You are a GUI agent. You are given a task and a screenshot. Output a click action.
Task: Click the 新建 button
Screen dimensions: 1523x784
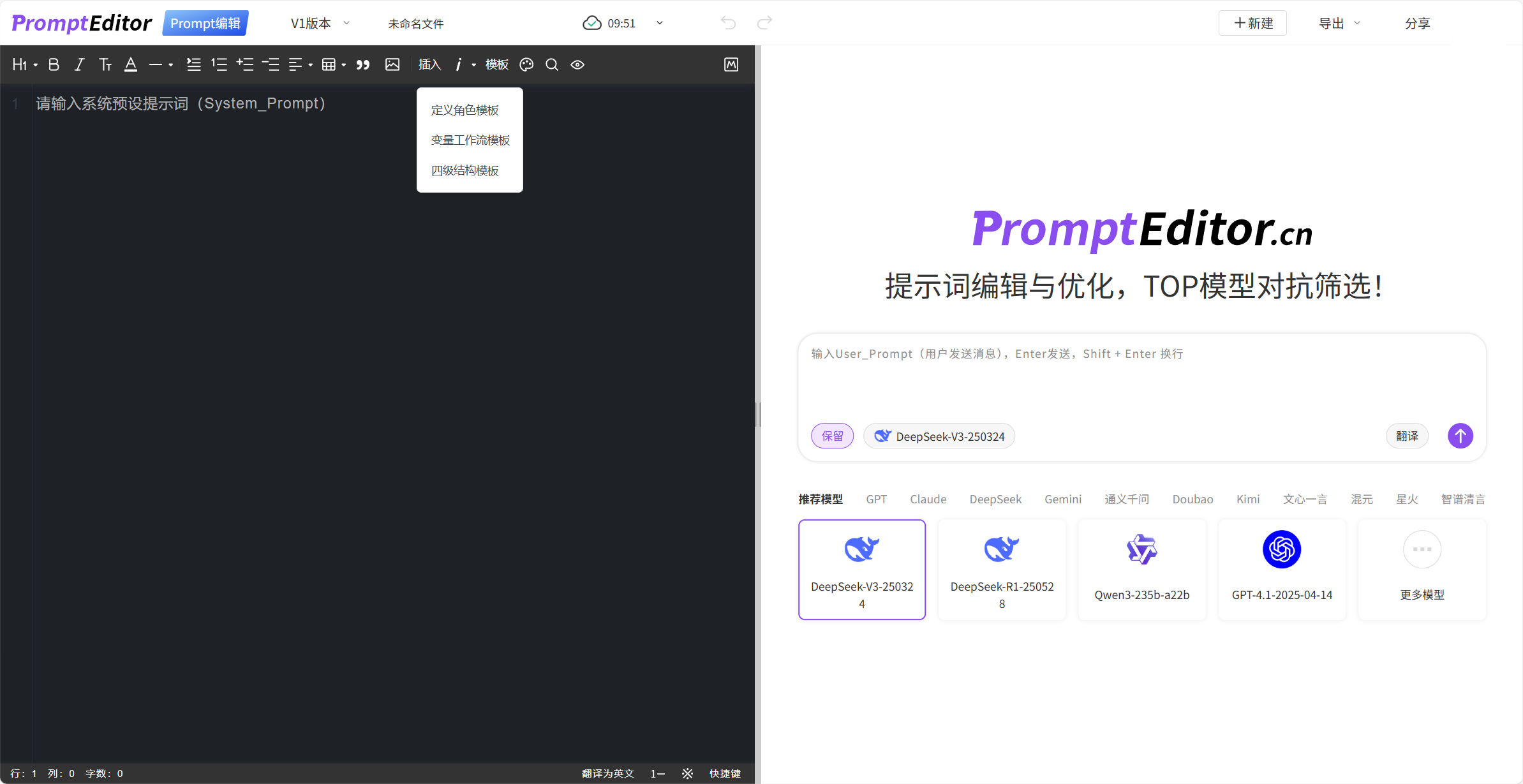tap(1252, 24)
